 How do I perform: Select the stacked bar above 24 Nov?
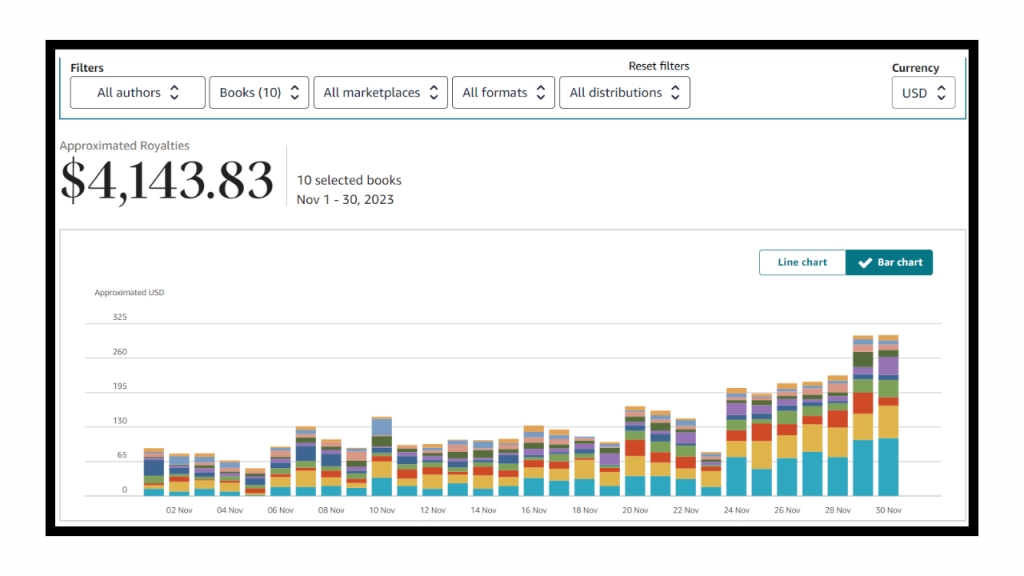coord(736,445)
